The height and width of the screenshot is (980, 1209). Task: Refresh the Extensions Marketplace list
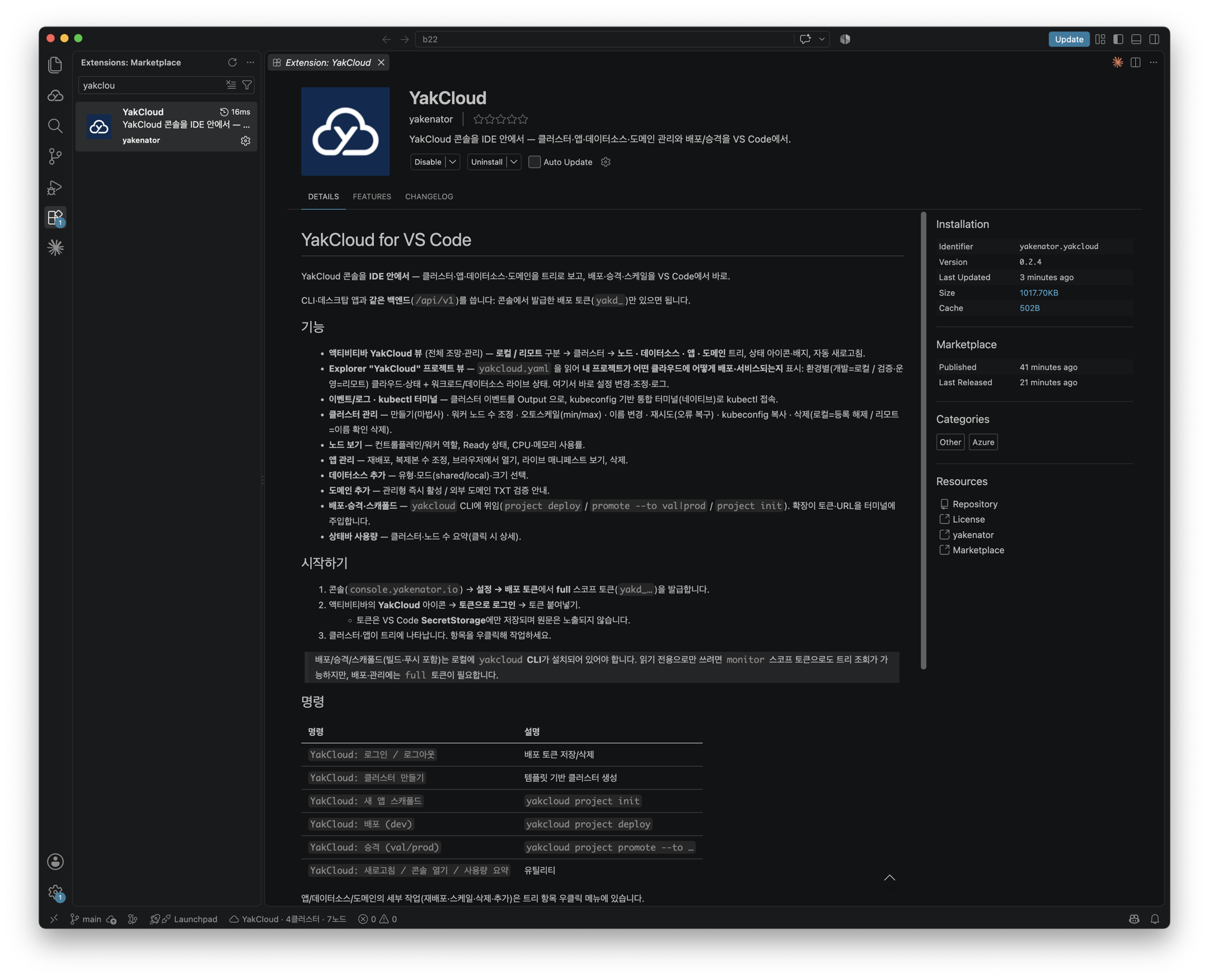click(232, 62)
